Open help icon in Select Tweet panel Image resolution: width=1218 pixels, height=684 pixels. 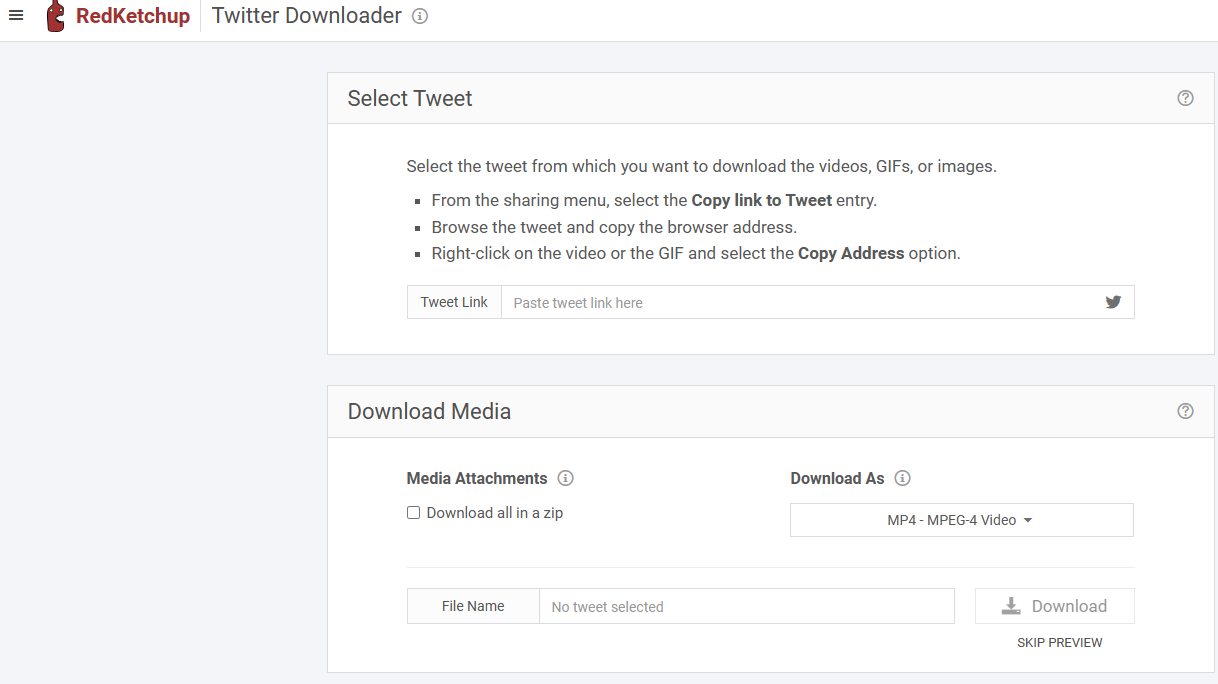point(1185,98)
